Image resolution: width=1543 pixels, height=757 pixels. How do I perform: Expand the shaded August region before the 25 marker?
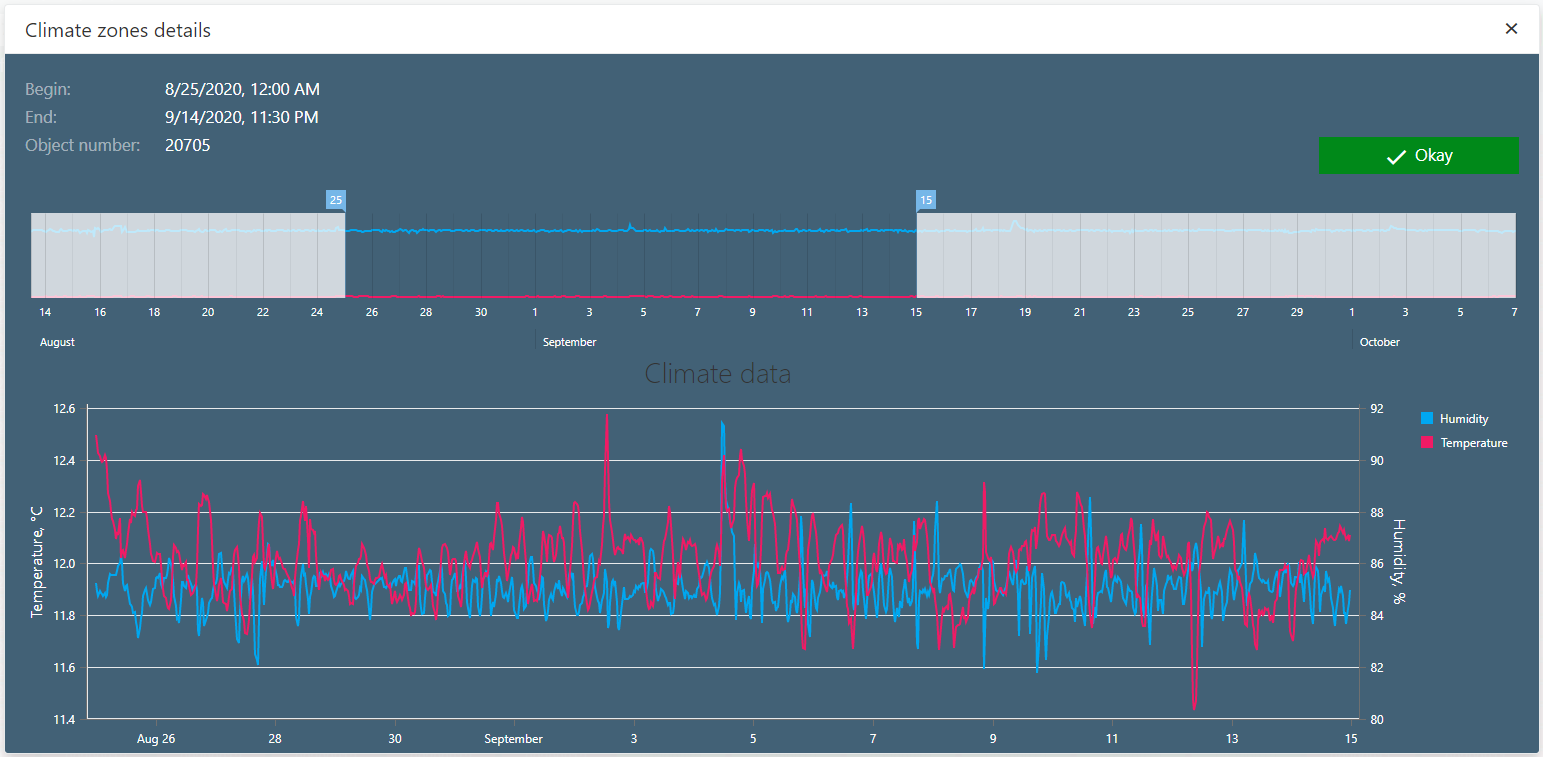(x=185, y=255)
